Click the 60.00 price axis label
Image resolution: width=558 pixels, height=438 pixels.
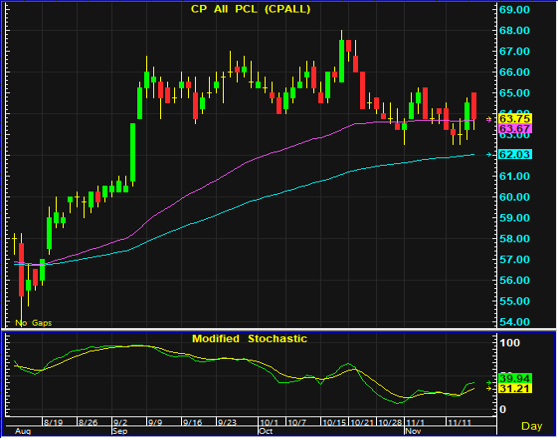(514, 197)
